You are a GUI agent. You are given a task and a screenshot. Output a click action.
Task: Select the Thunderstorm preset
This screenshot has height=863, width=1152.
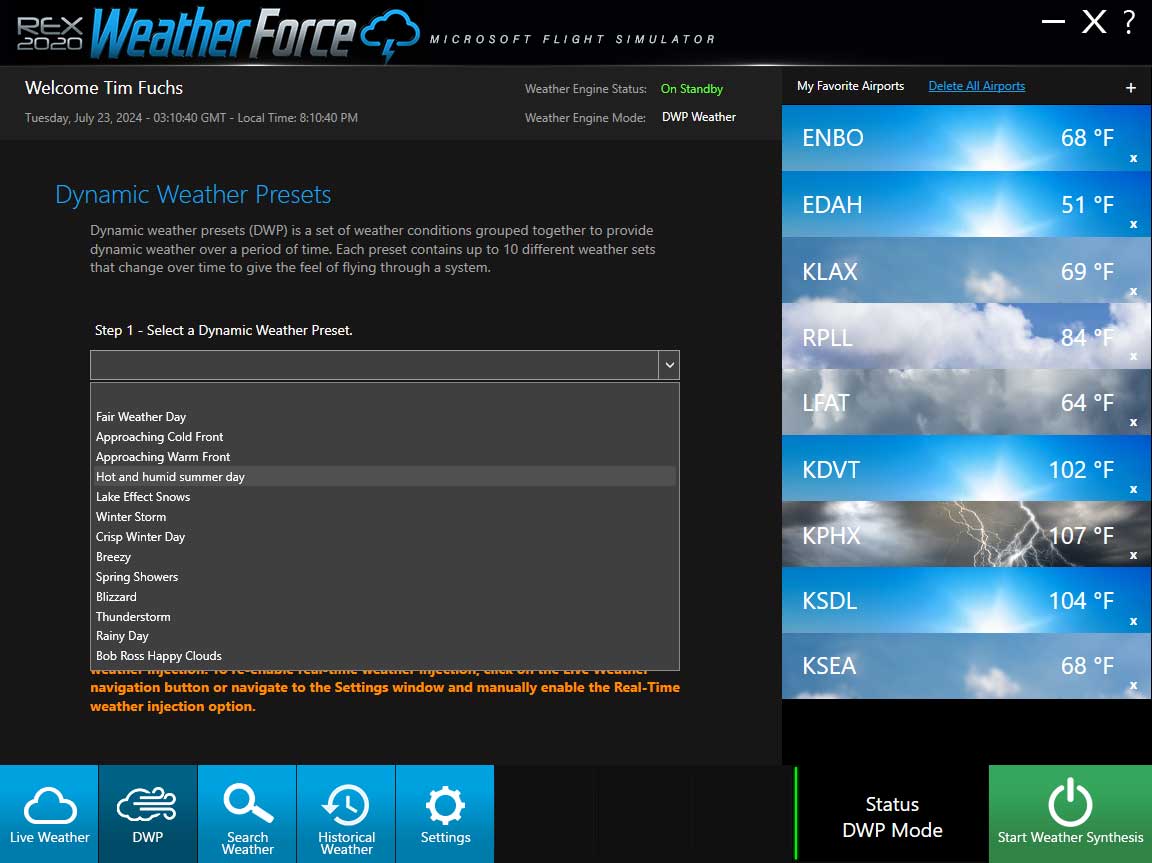pos(133,616)
